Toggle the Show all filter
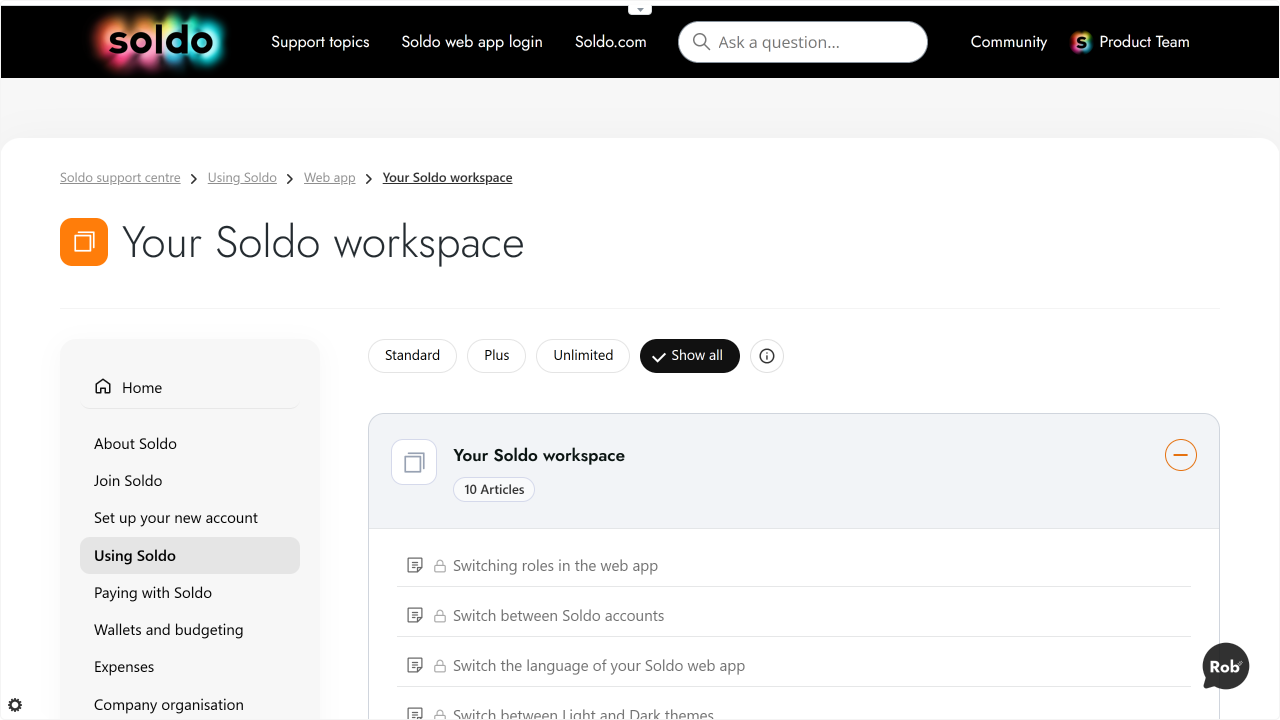Image resolution: width=1280 pixels, height=720 pixels. pos(690,356)
